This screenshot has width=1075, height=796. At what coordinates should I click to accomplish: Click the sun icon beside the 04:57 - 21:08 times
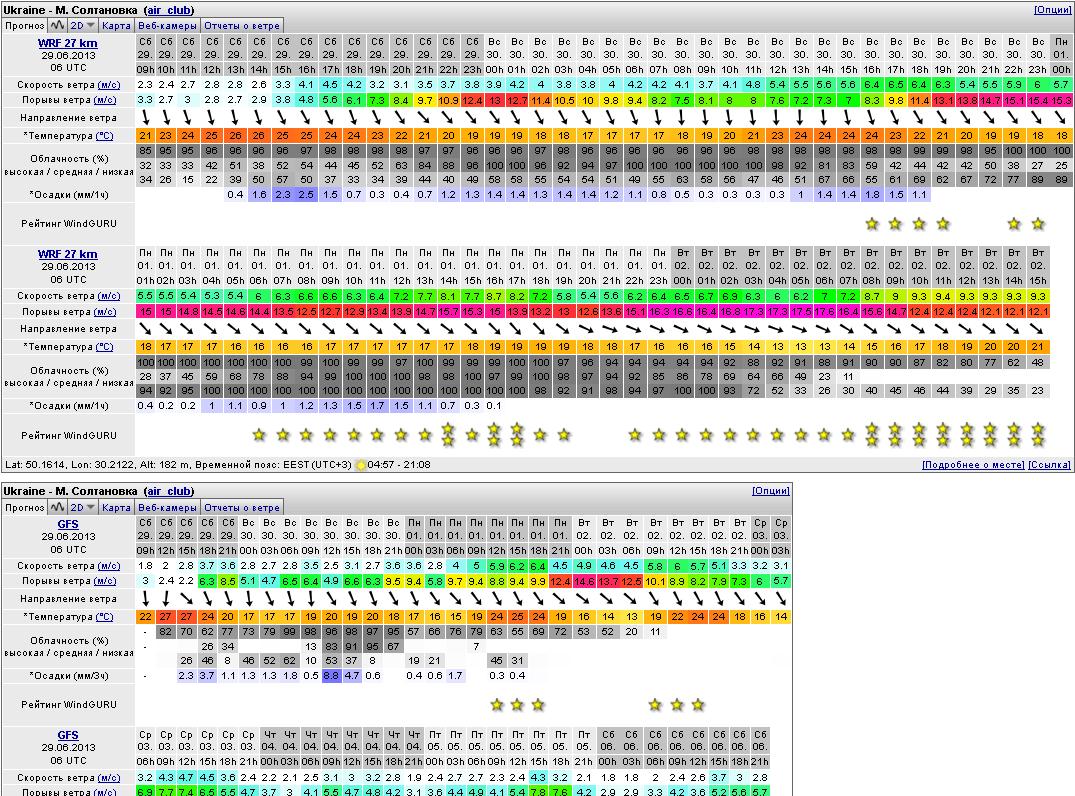click(x=361, y=465)
